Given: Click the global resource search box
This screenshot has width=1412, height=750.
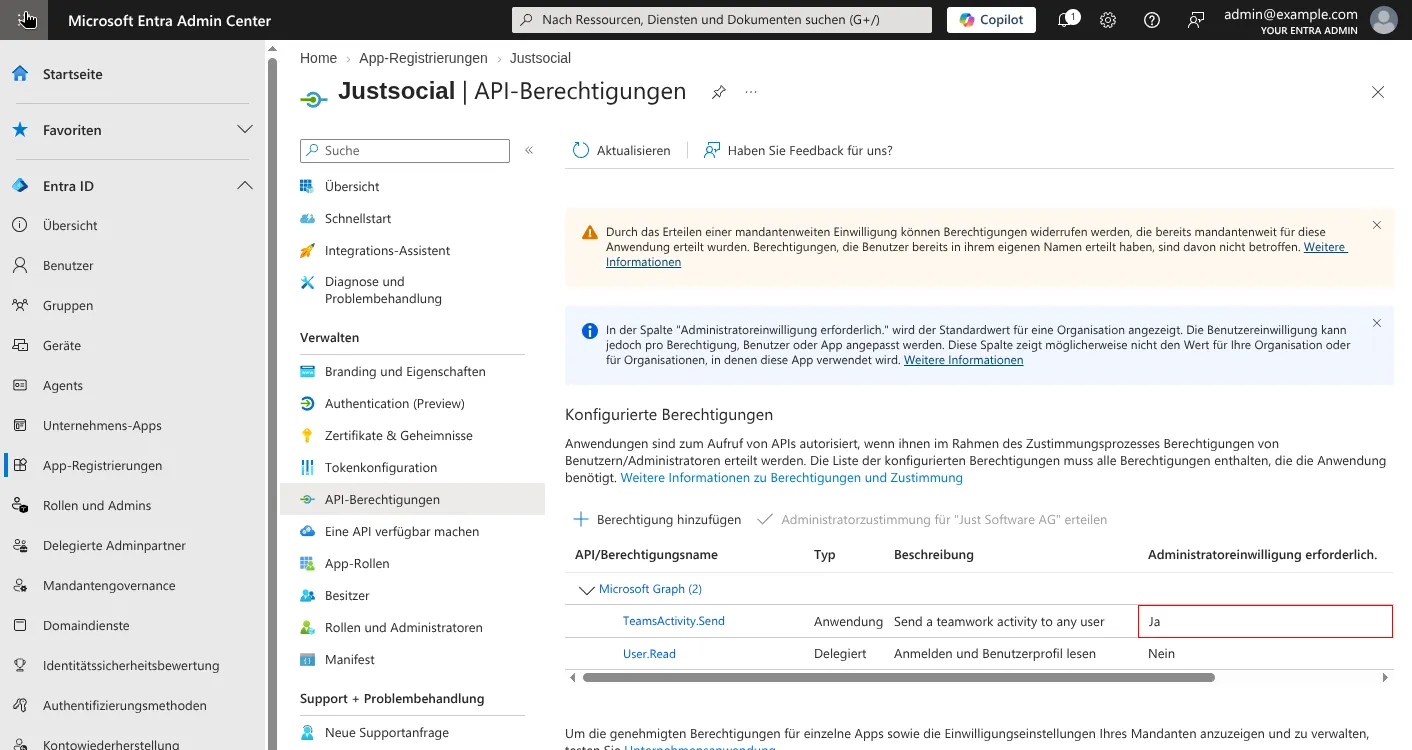Looking at the screenshot, I should coord(721,20).
